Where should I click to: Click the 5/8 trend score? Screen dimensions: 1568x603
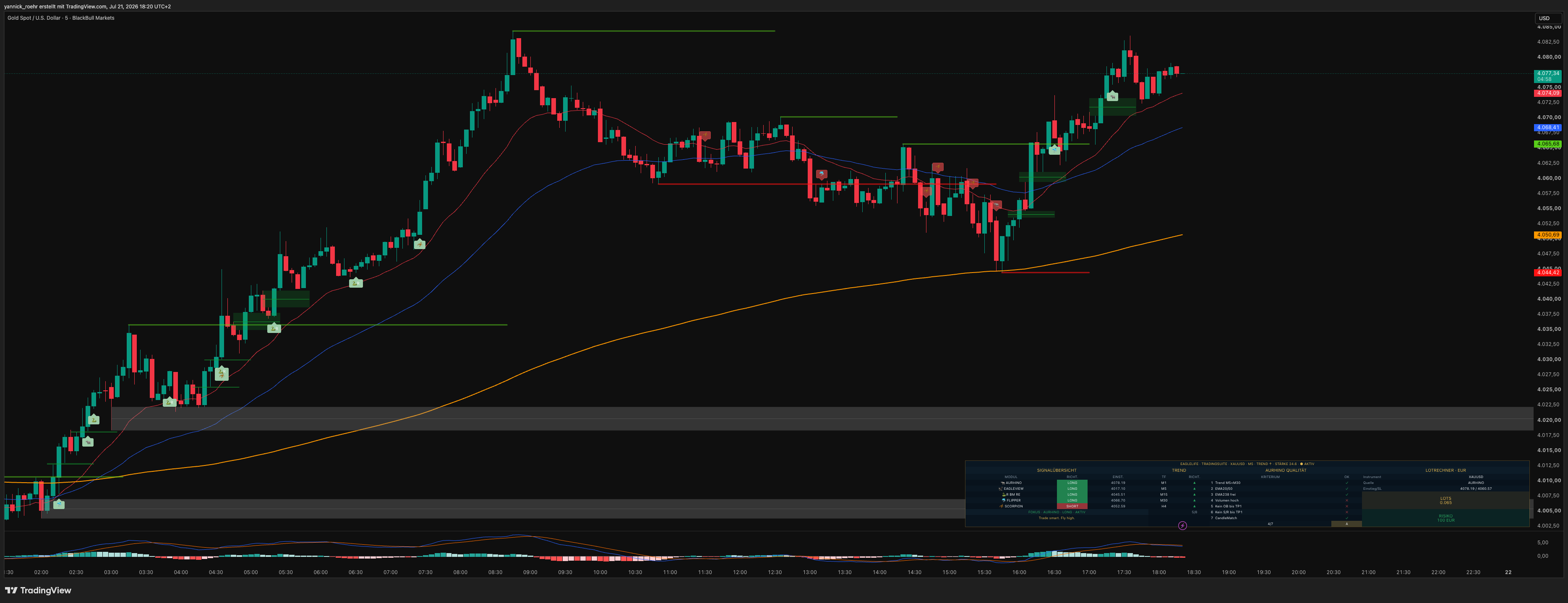[1195, 512]
